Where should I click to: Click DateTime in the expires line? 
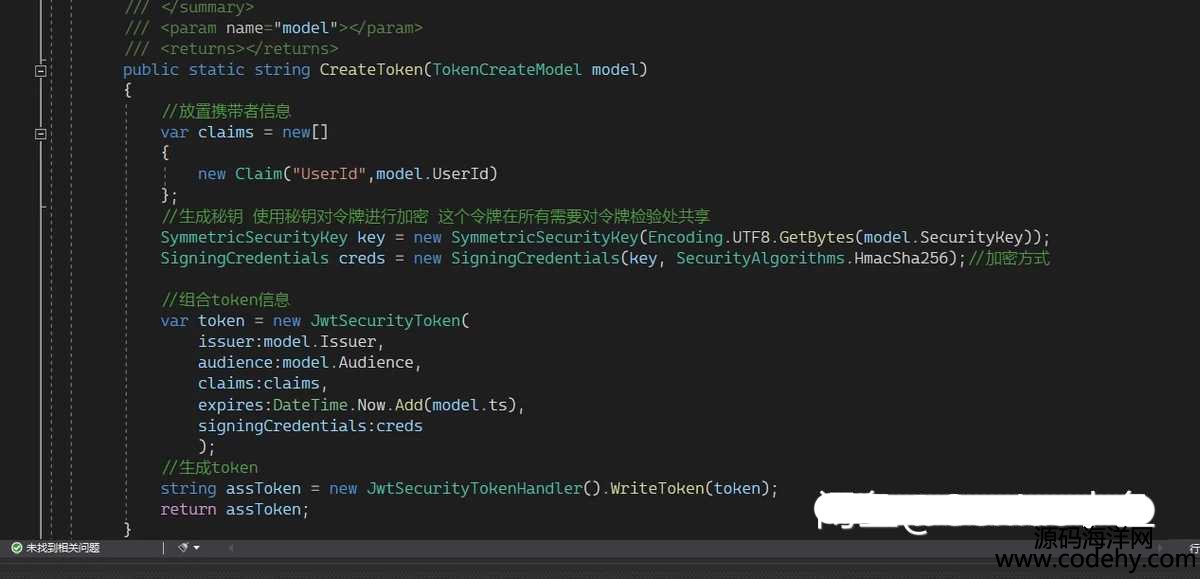310,405
